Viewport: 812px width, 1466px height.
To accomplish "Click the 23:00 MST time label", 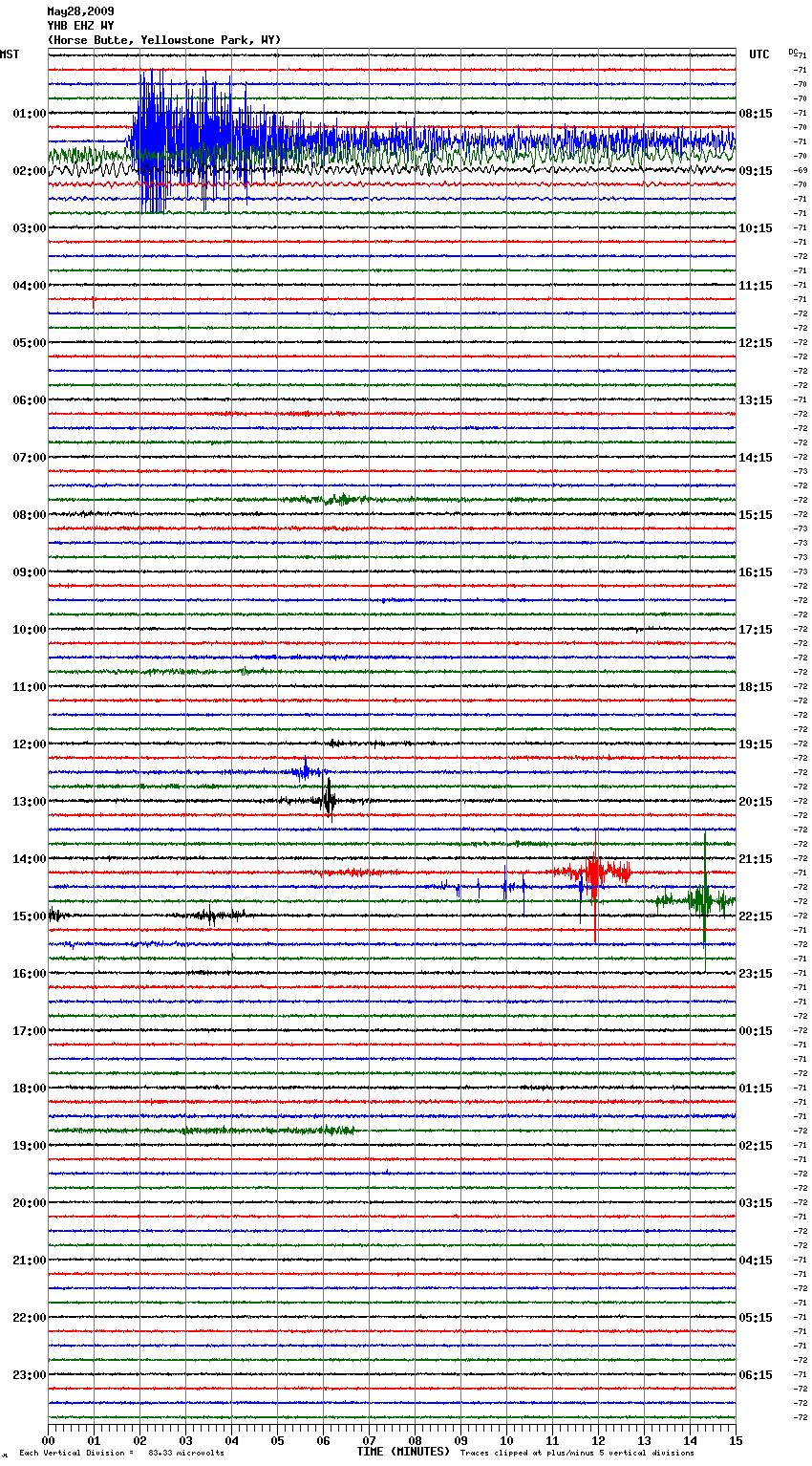I will [x=29, y=1375].
